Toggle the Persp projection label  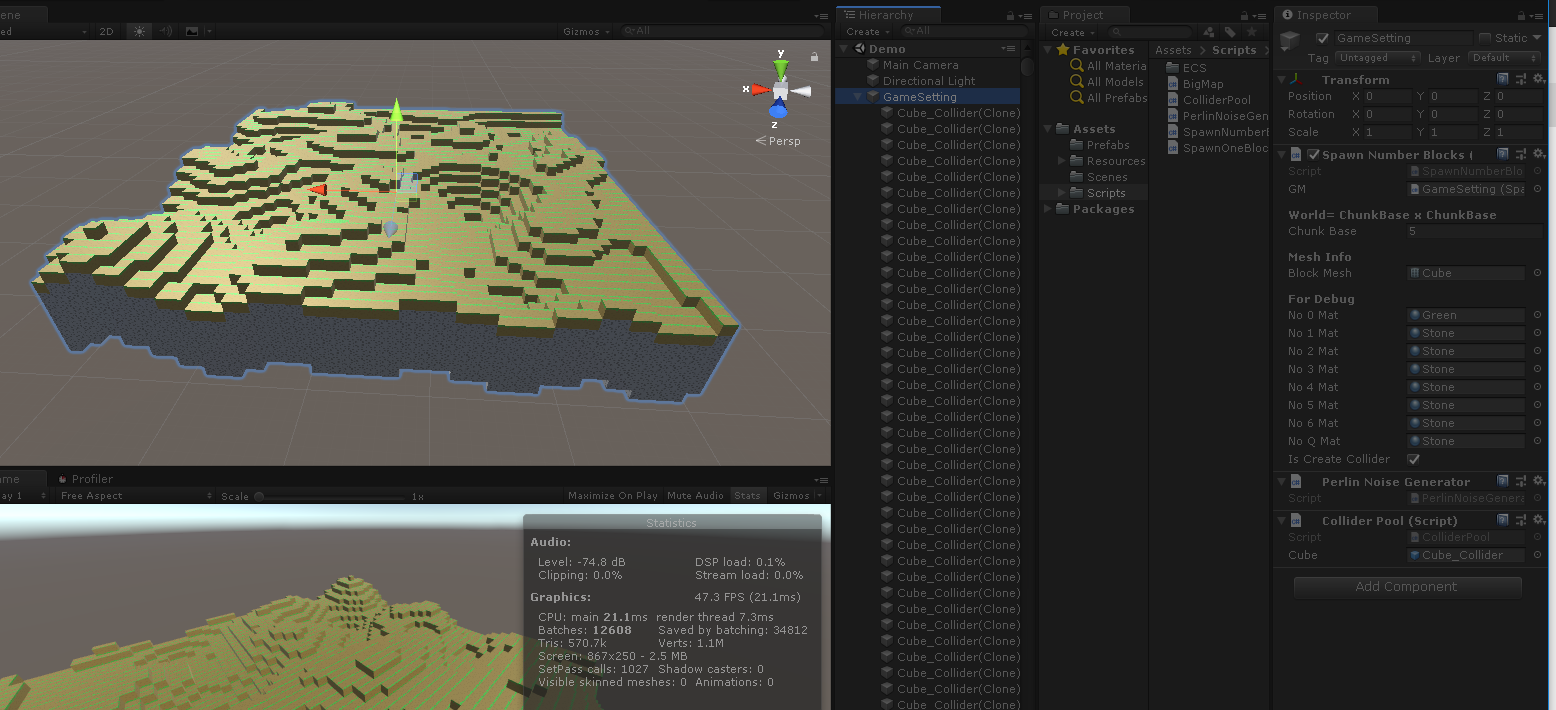[x=778, y=141]
